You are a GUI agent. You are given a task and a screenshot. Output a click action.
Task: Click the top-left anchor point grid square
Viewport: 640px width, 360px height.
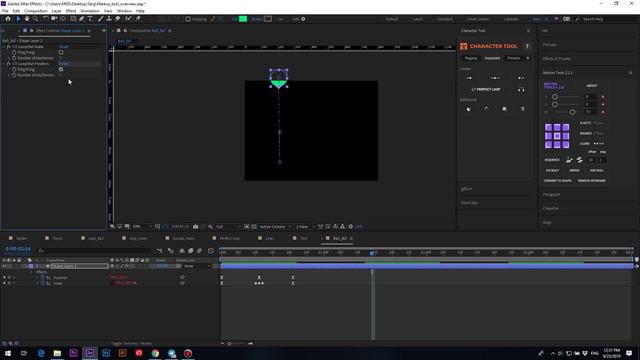[548, 127]
